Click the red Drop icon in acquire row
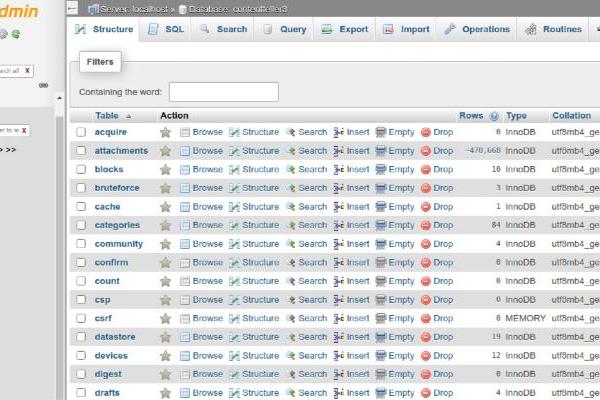 pyautogui.click(x=426, y=132)
